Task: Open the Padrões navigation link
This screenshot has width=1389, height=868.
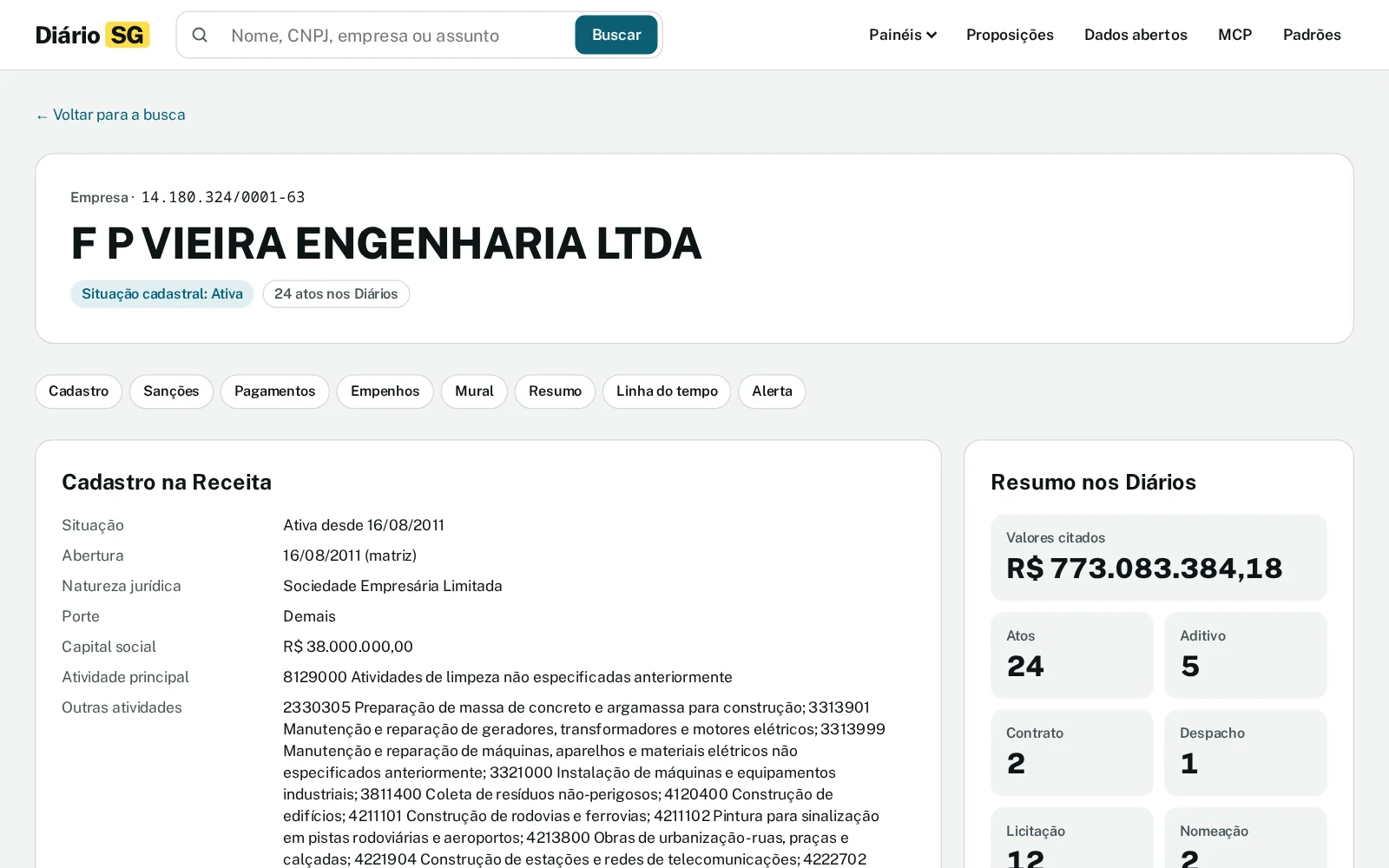Action: coord(1312,35)
